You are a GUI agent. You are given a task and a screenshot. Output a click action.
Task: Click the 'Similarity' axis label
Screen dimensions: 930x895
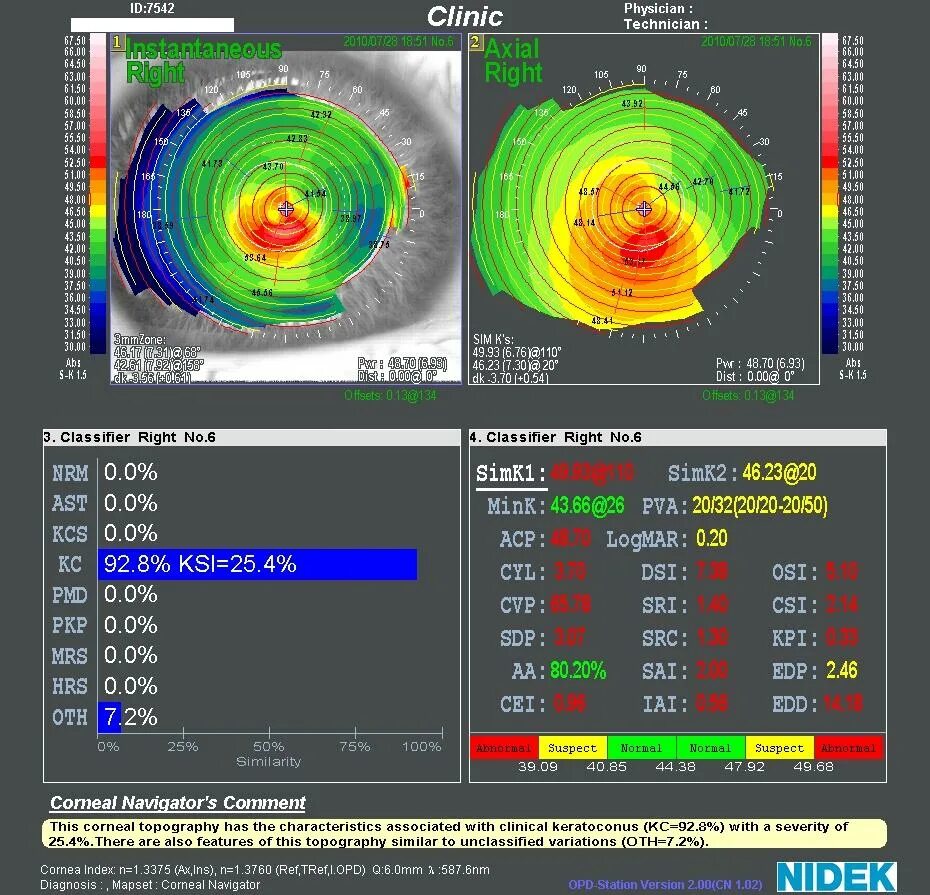click(x=269, y=762)
